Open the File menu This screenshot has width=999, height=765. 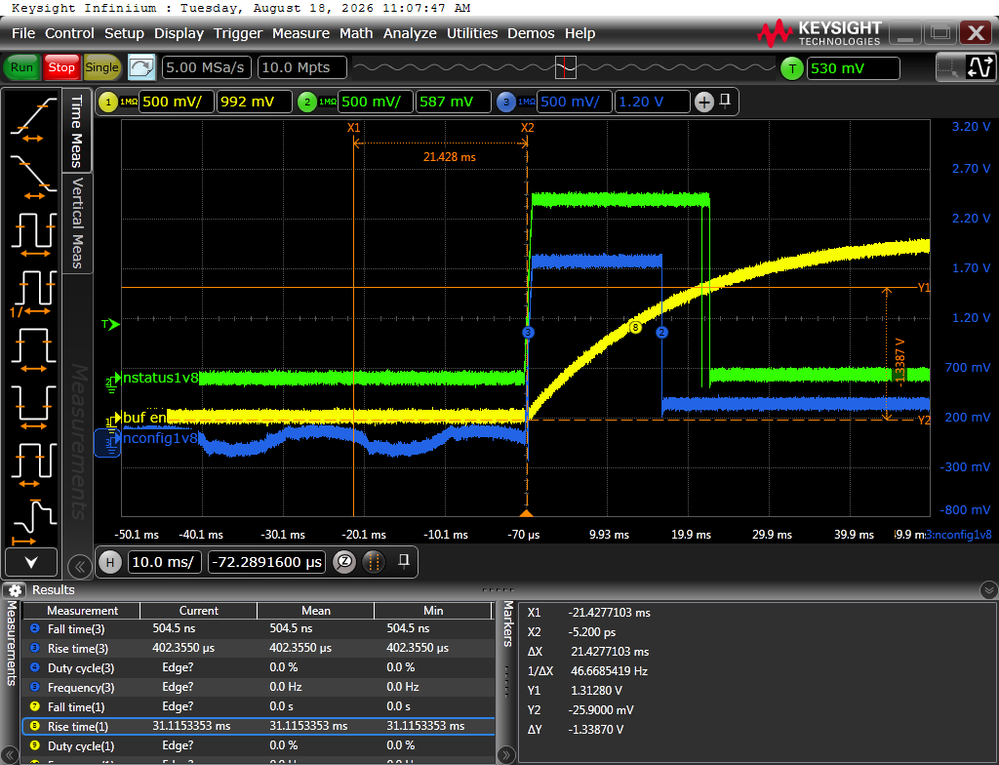(x=24, y=33)
